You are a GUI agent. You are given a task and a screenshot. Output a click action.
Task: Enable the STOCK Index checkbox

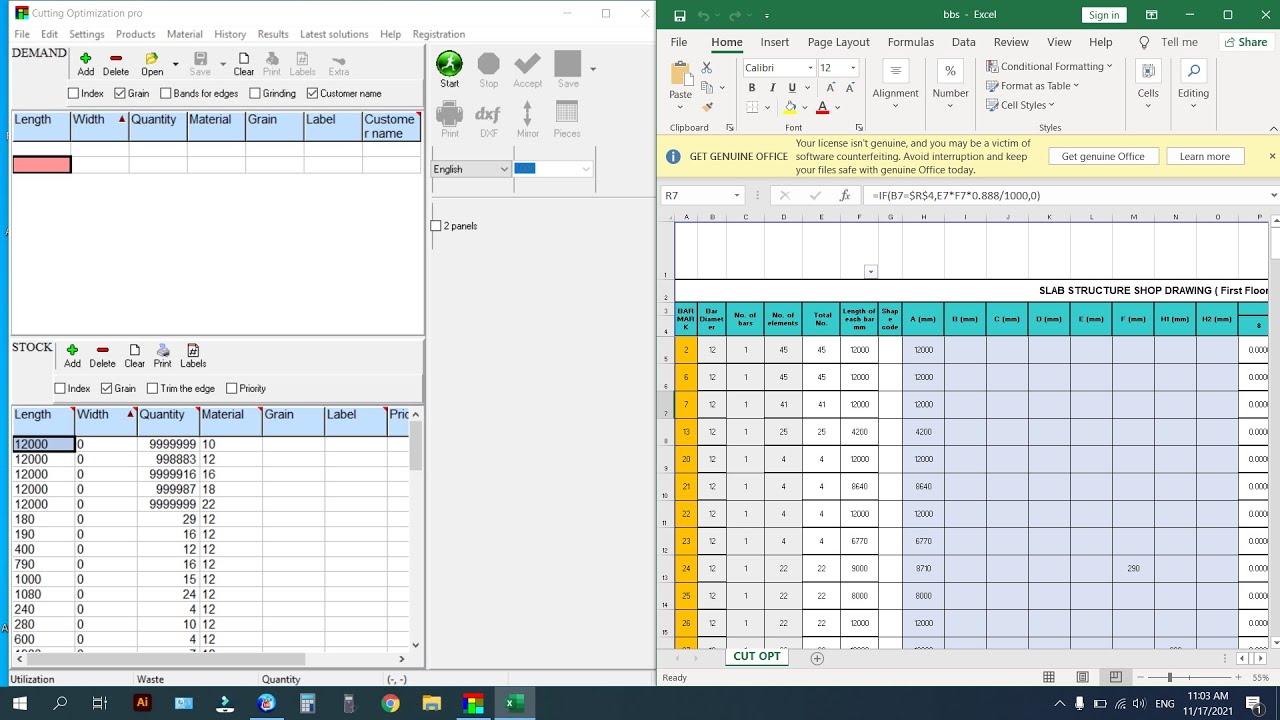tap(60, 388)
